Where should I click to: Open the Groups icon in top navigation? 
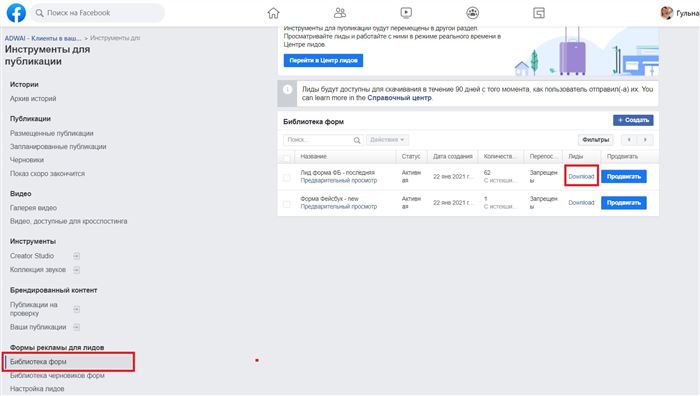click(x=472, y=13)
